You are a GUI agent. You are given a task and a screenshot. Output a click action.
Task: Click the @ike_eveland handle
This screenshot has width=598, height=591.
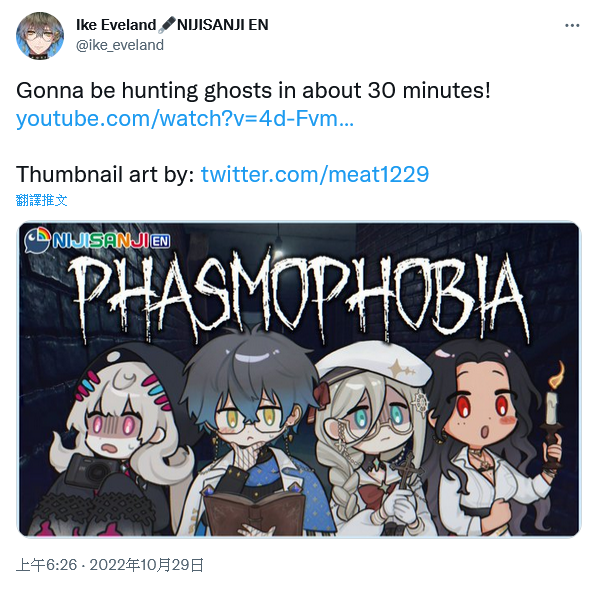[120, 45]
